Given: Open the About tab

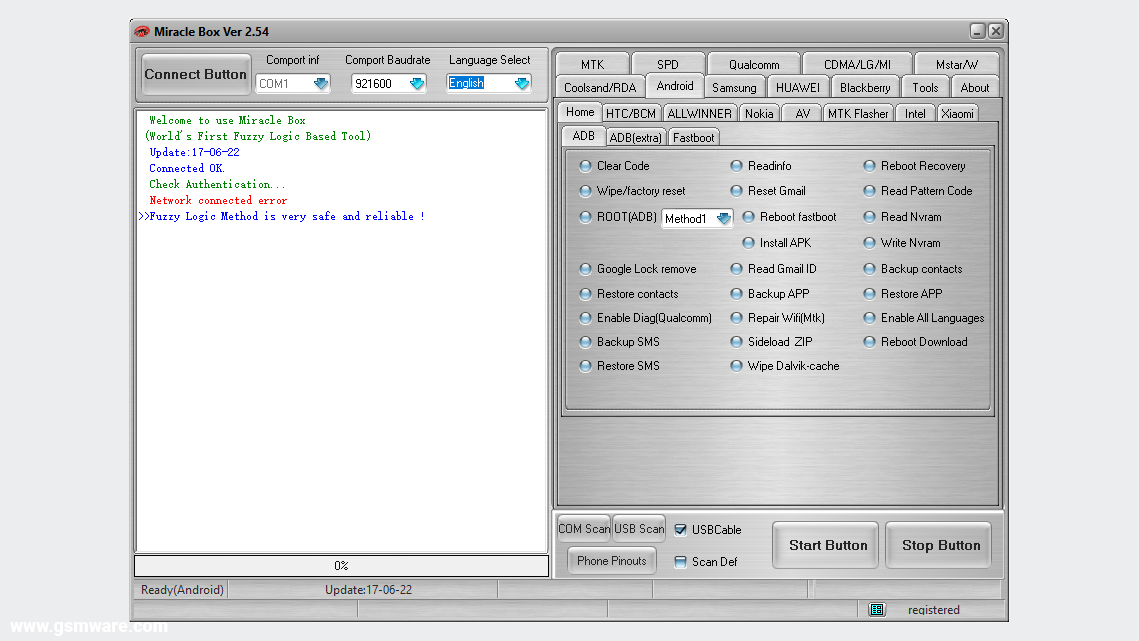Looking at the screenshot, I should click(975, 88).
